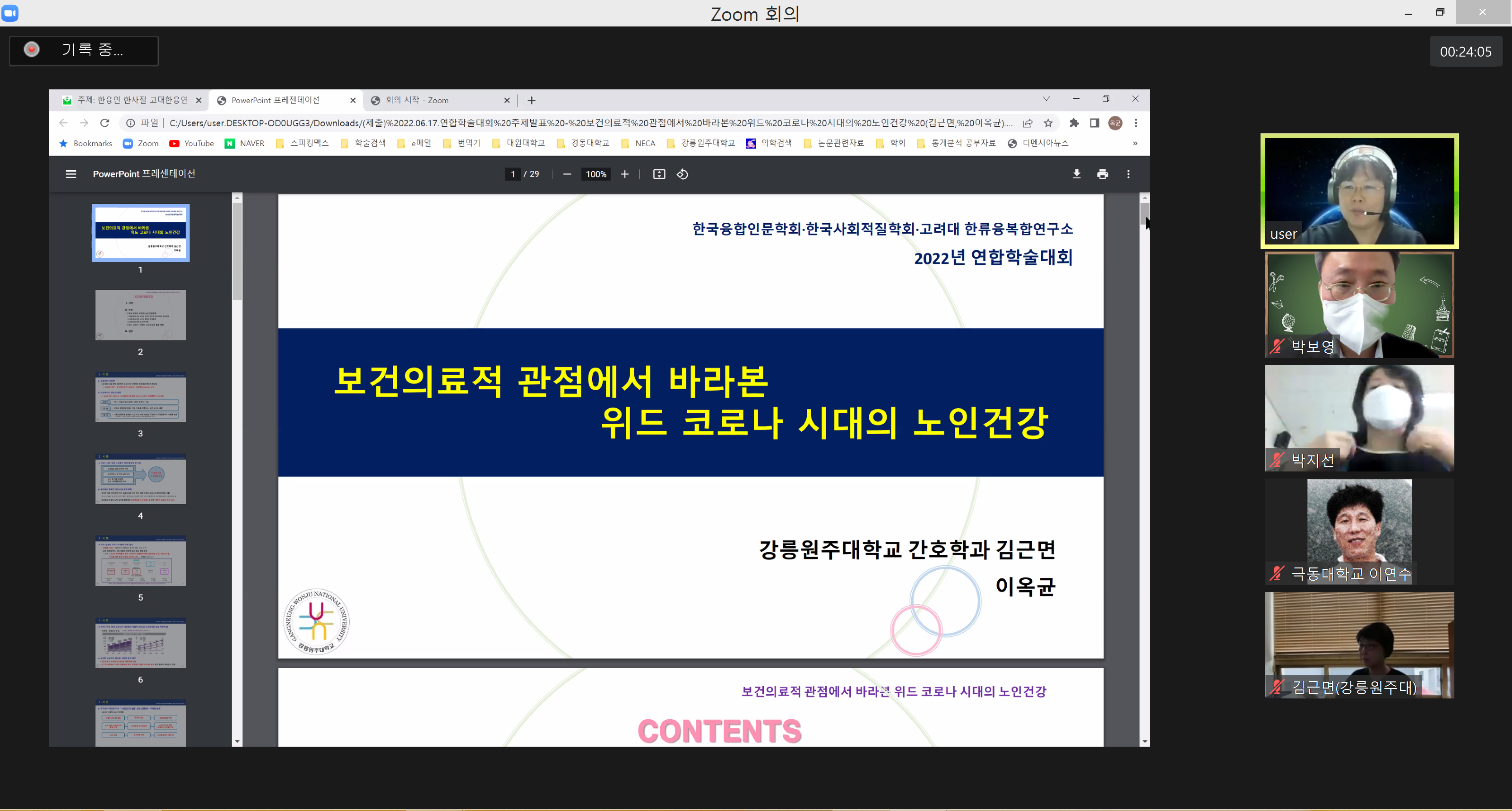Select the user speaker video tile

[x=1359, y=191]
